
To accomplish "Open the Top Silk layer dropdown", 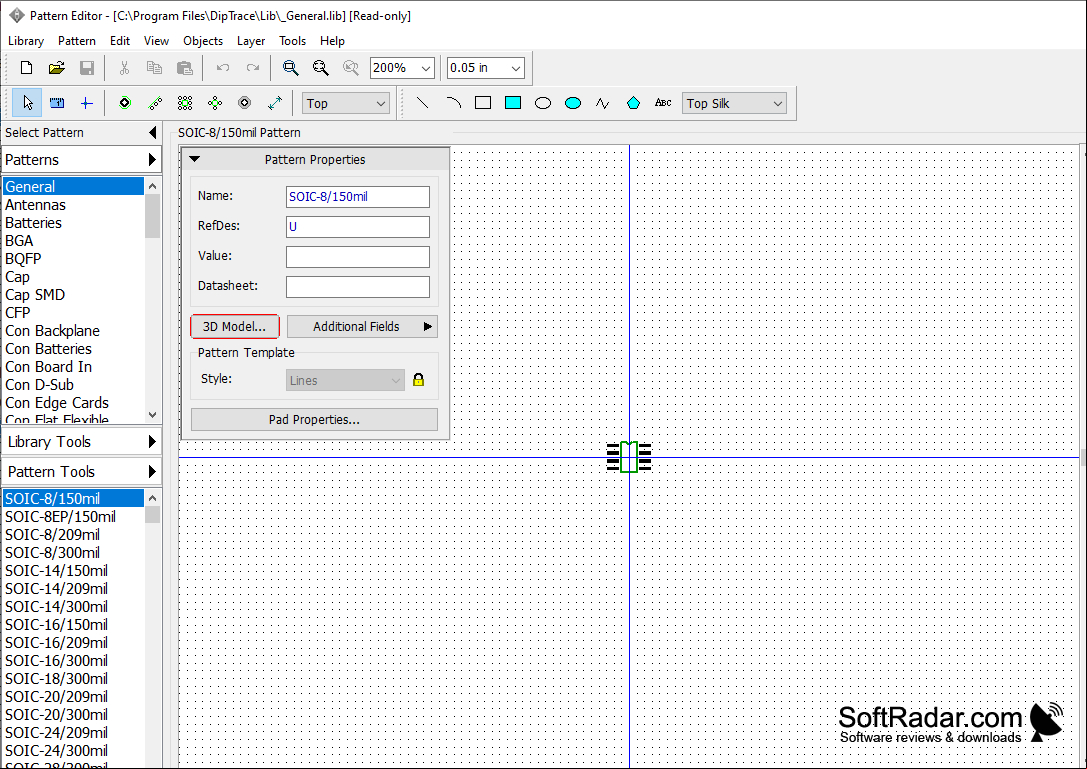I will (734, 103).
